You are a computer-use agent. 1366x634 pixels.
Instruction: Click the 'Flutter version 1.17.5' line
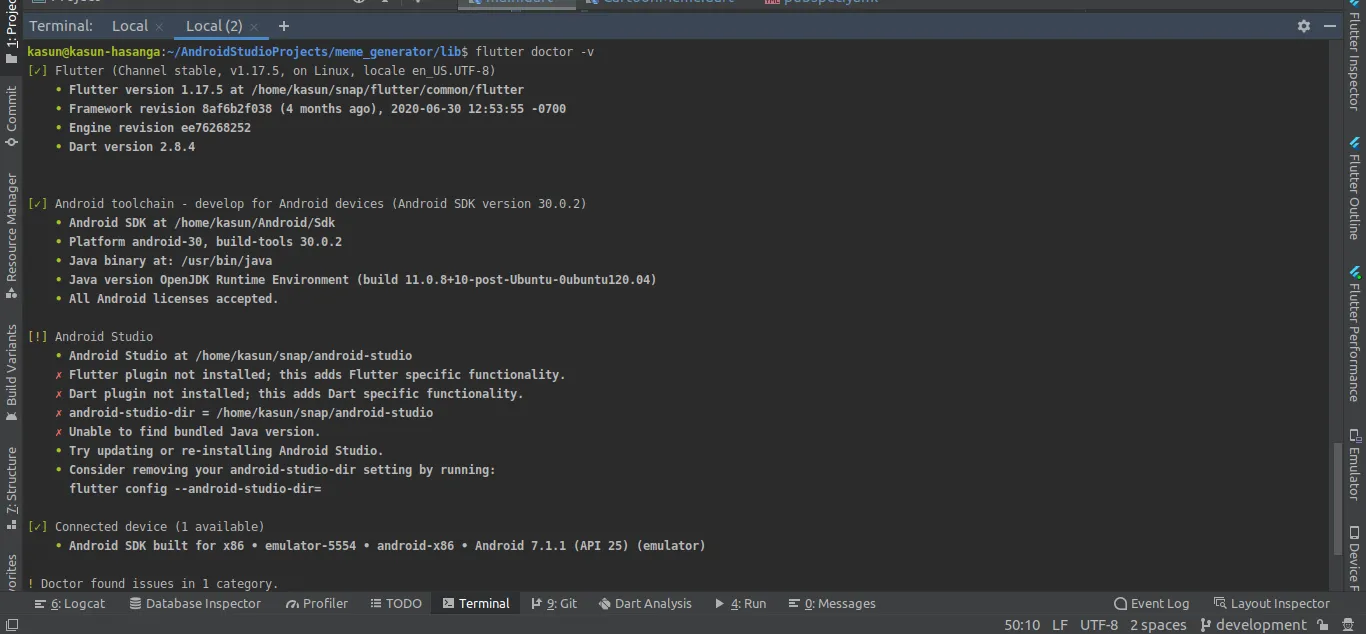click(x=296, y=90)
